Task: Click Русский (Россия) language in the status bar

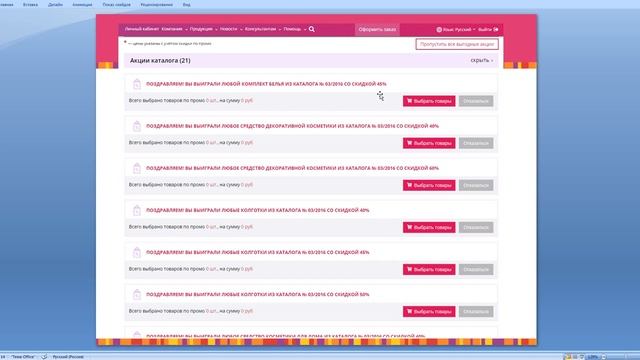Action: (68, 357)
